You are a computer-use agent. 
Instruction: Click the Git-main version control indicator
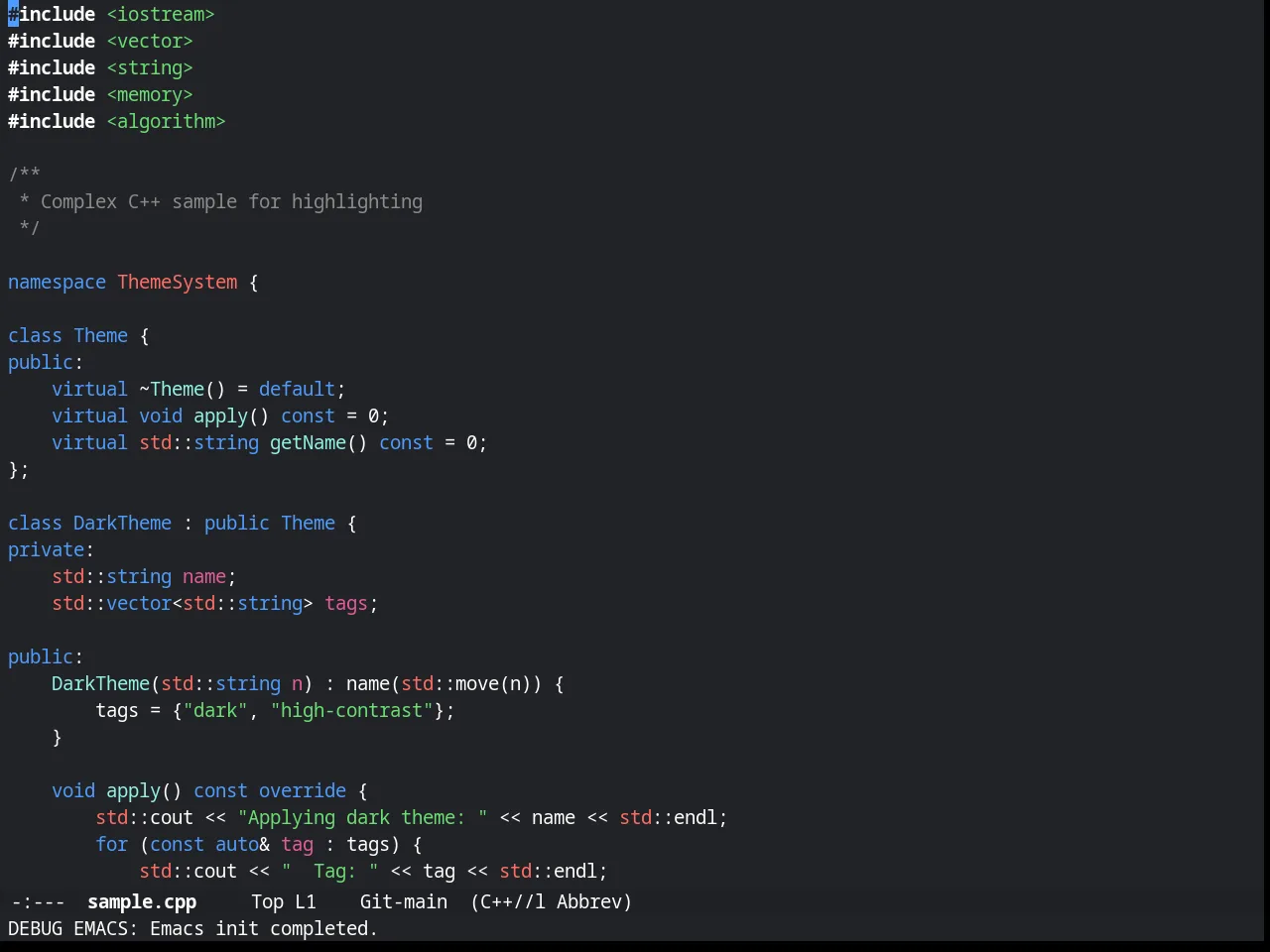pos(403,901)
